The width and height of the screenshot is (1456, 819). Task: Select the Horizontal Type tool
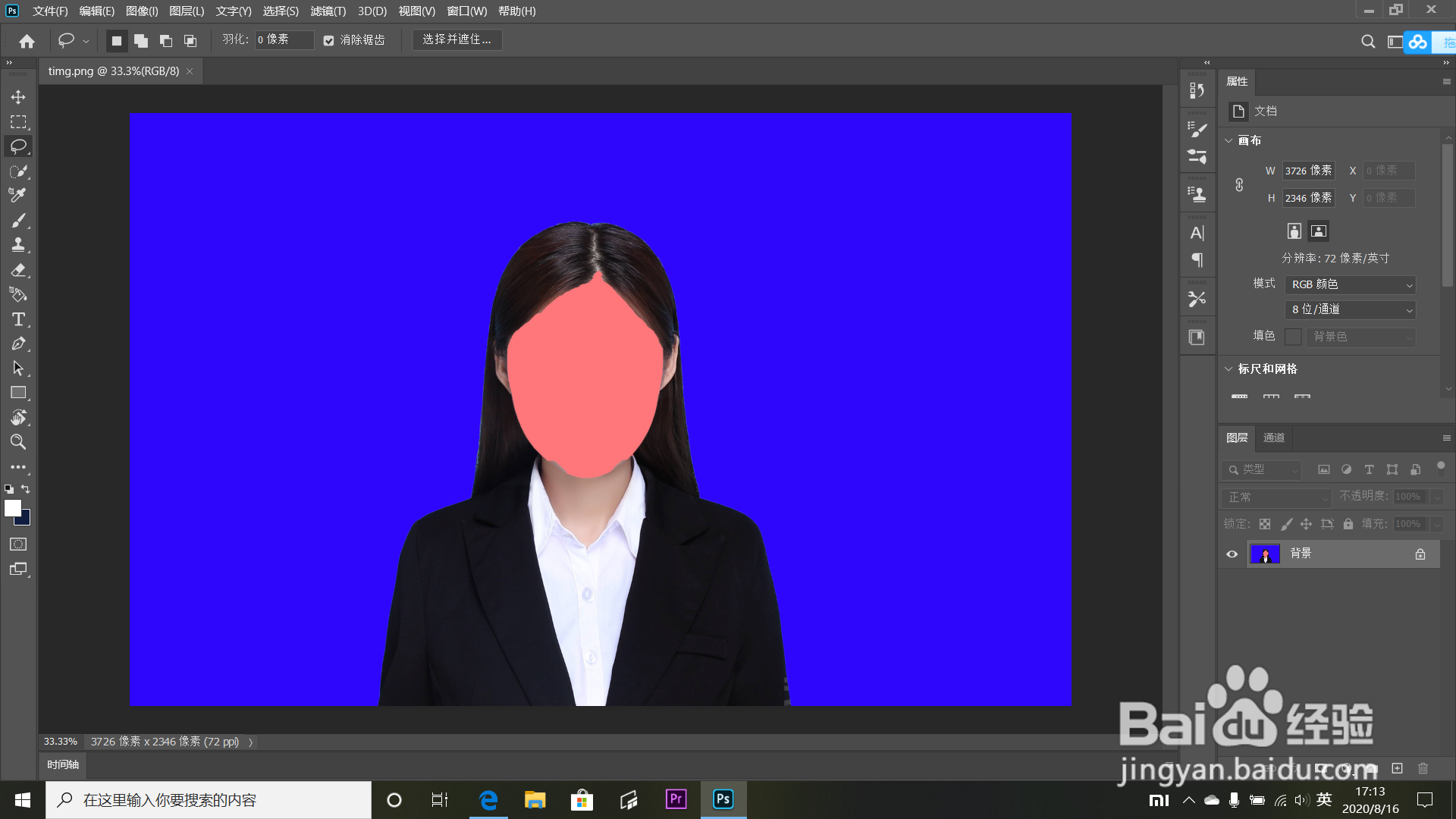tap(18, 319)
